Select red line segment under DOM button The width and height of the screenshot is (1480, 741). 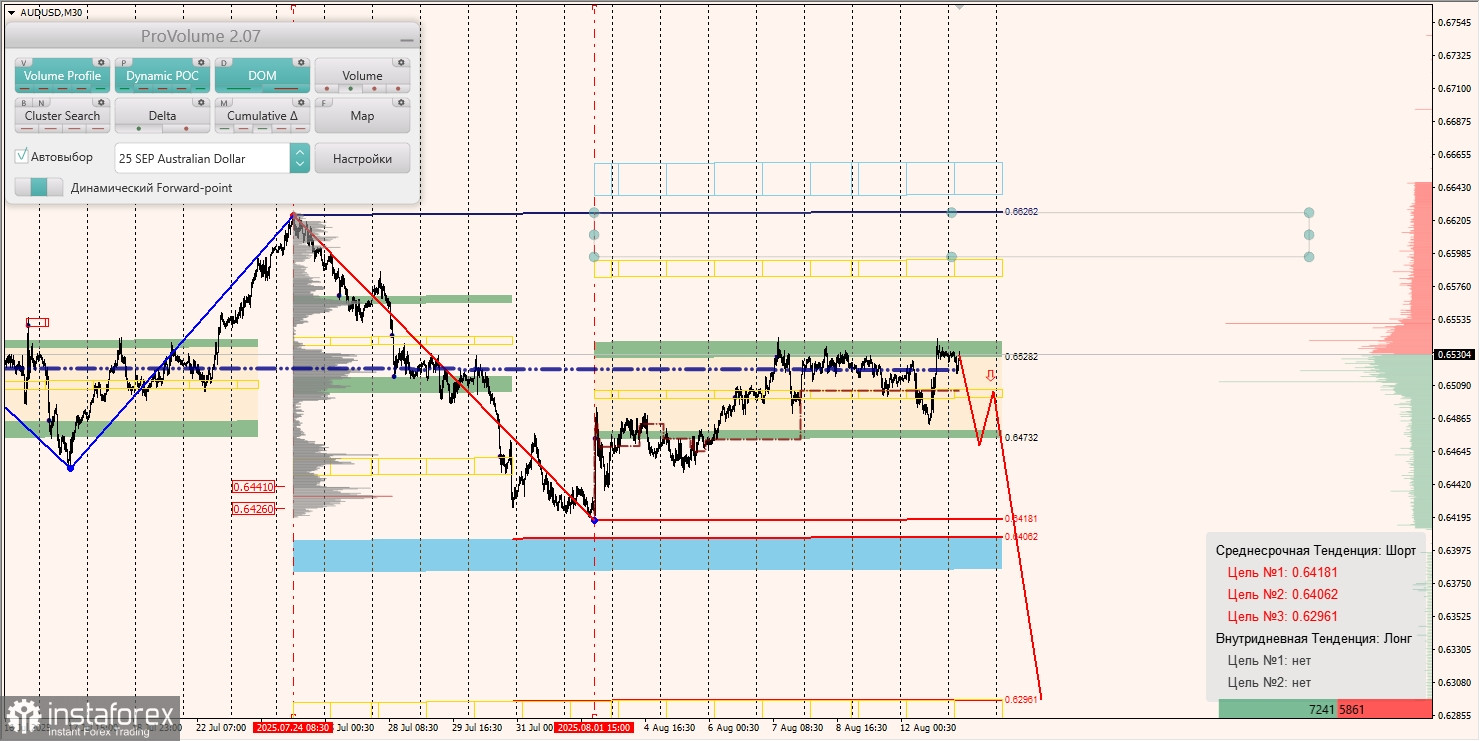click(288, 89)
